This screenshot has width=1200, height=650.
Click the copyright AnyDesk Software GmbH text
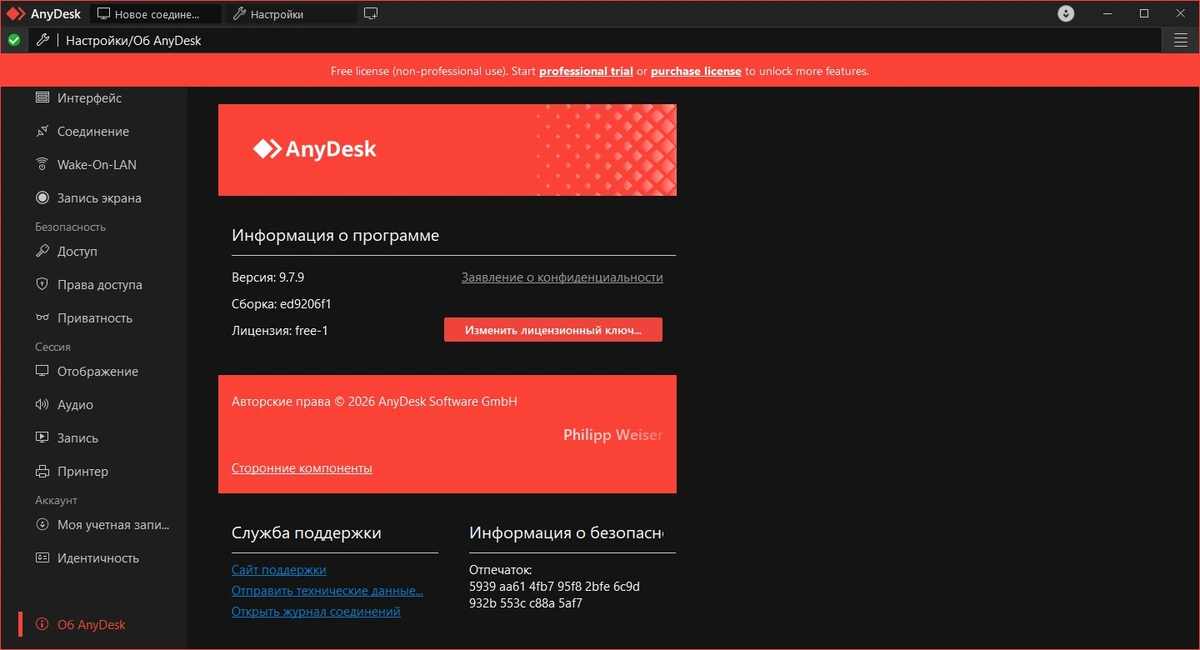click(x=374, y=401)
